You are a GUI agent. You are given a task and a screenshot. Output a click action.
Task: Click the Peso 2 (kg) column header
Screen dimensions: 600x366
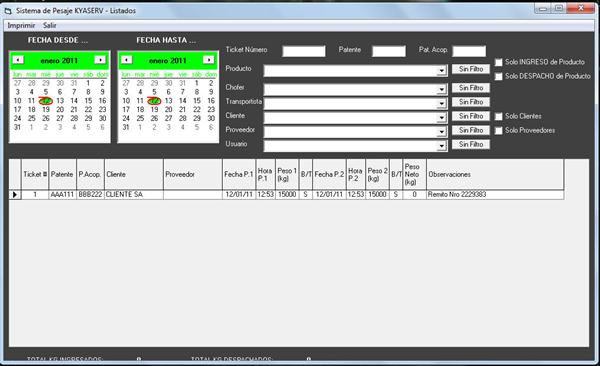(377, 174)
